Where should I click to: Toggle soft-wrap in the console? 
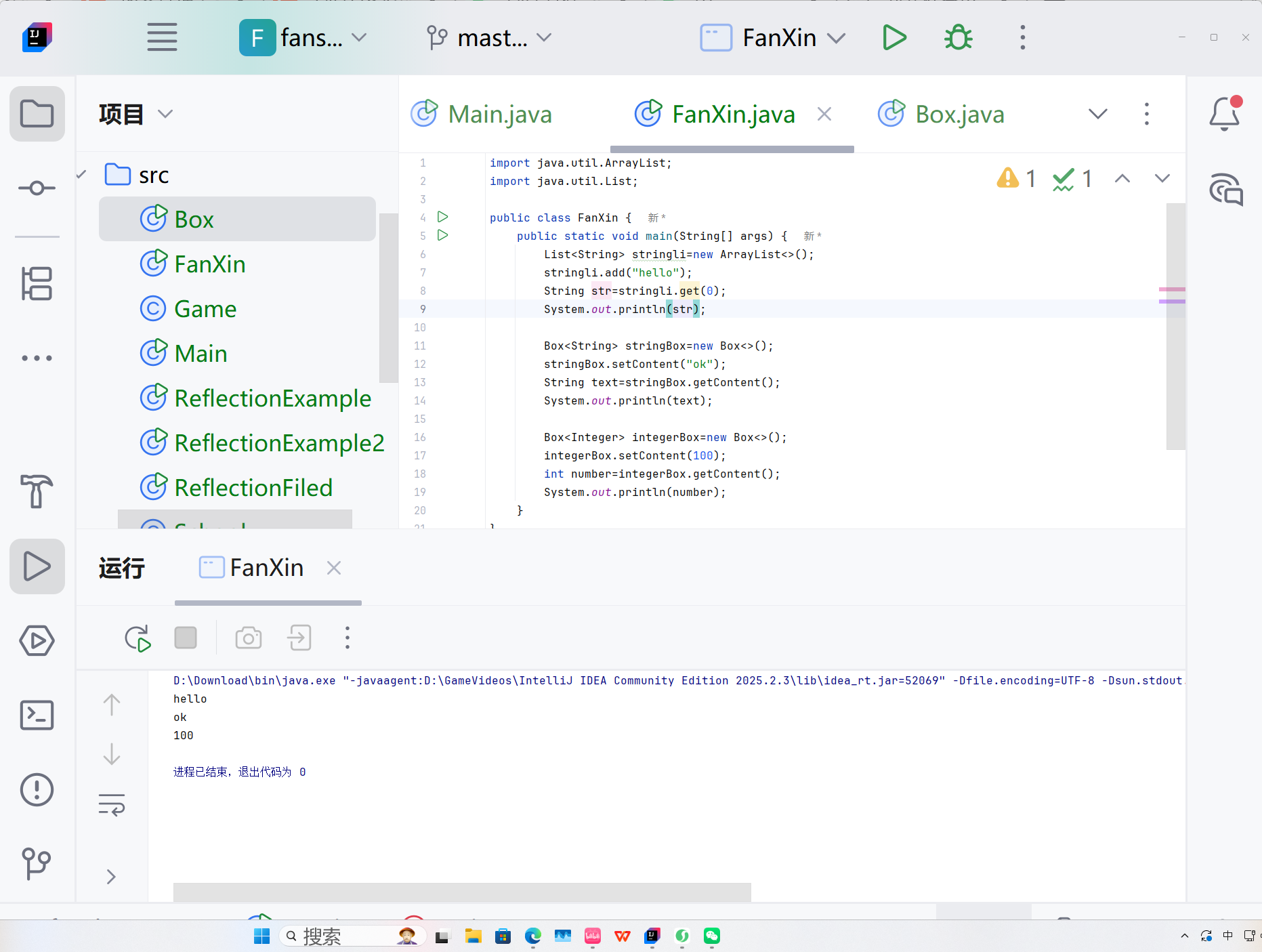click(x=112, y=805)
